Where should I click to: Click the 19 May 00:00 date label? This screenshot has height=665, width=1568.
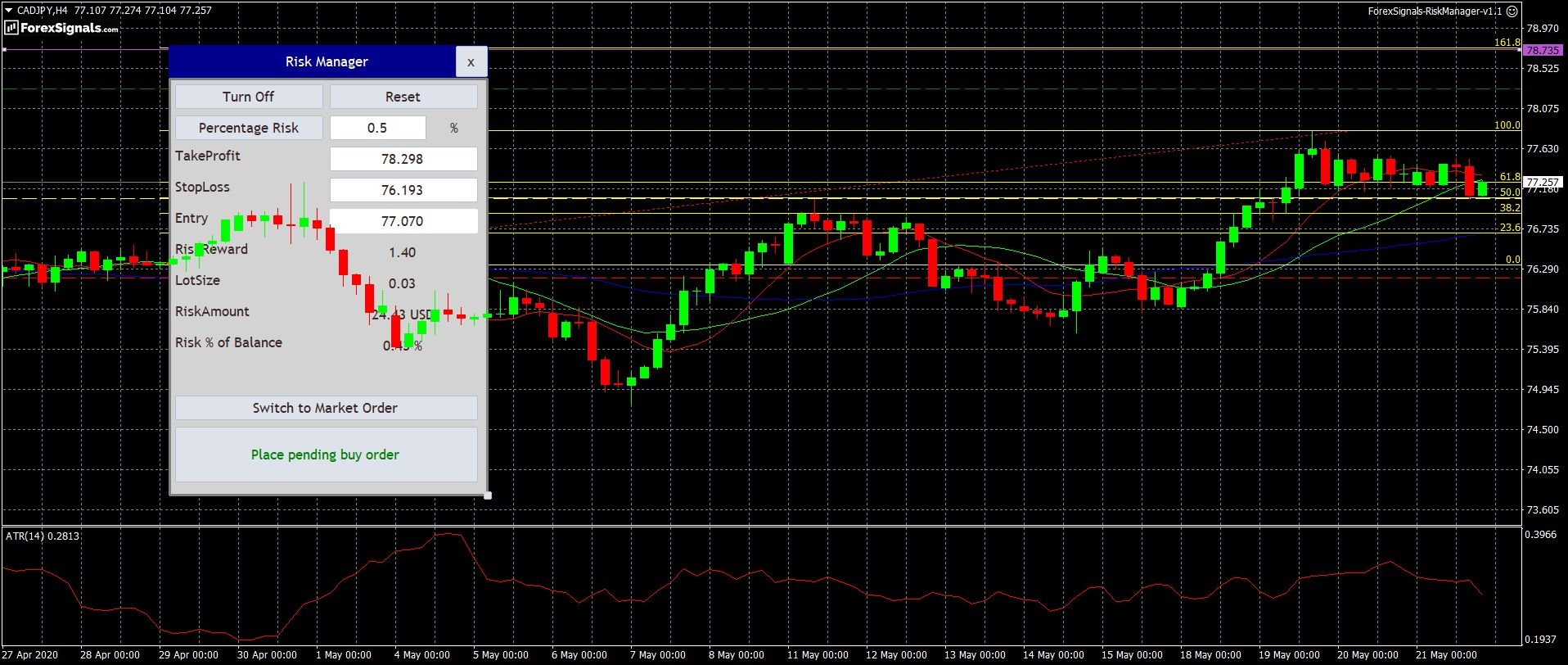(x=1289, y=655)
